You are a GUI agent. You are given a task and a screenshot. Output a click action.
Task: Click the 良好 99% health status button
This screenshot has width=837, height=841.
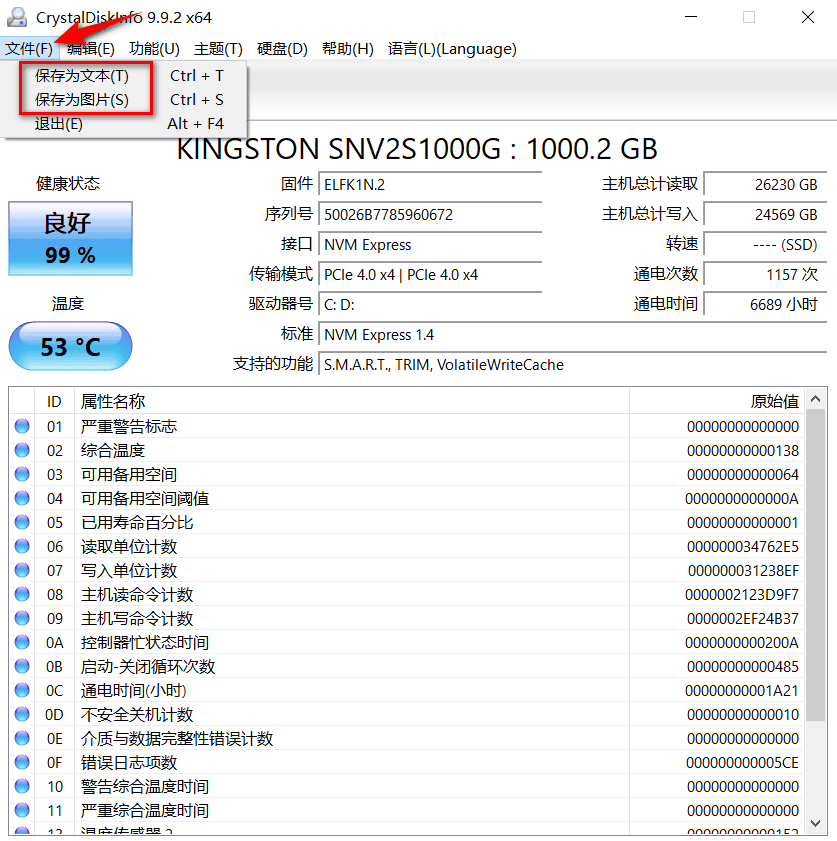click(70, 239)
